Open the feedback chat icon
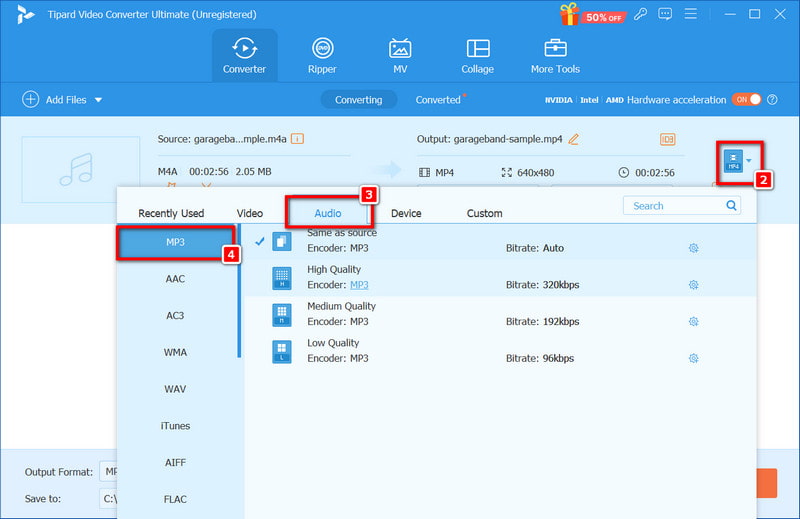The image size is (800, 519). (x=665, y=14)
